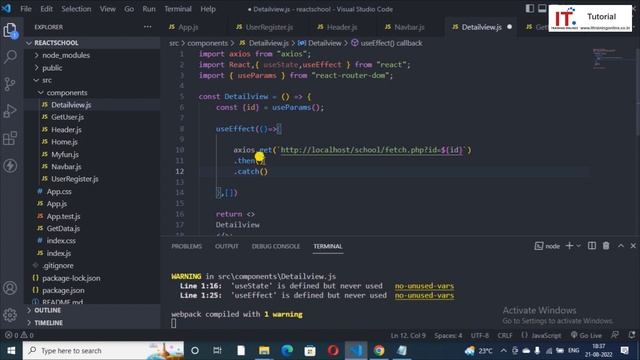The image size is (640, 360).
Task: Expand the TIMELINE section
Action: point(48,322)
